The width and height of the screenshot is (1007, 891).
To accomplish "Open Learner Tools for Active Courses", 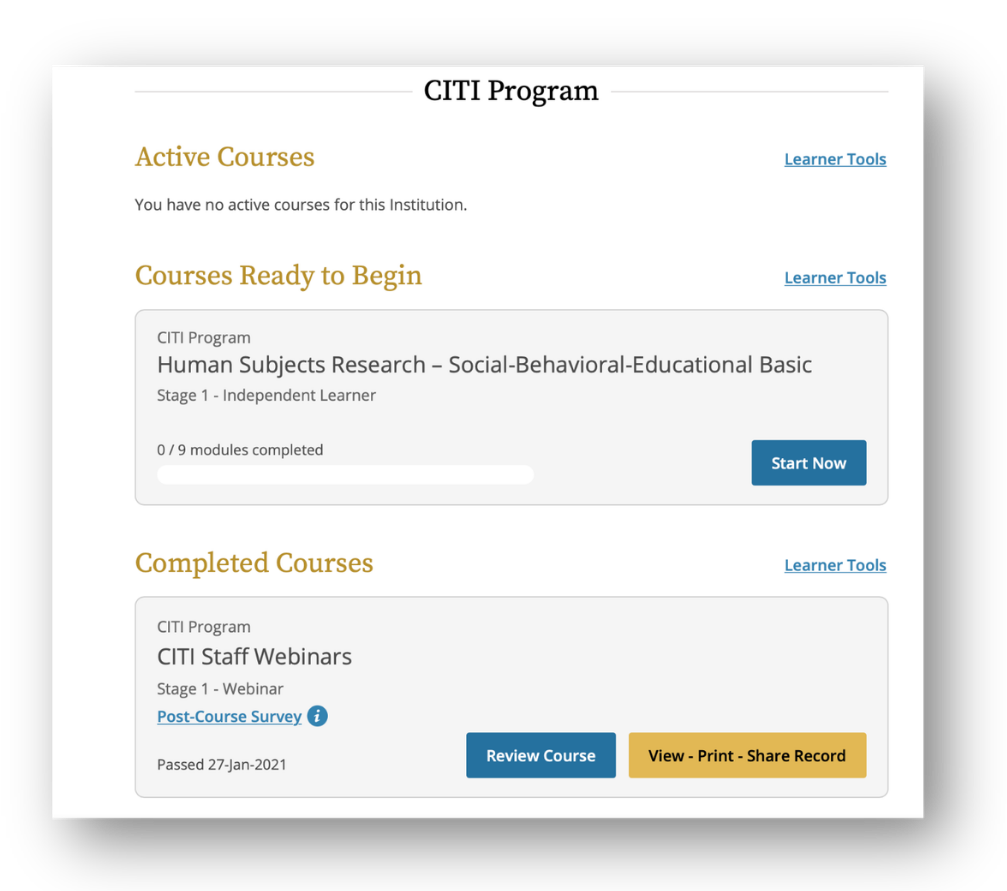I will pos(835,159).
